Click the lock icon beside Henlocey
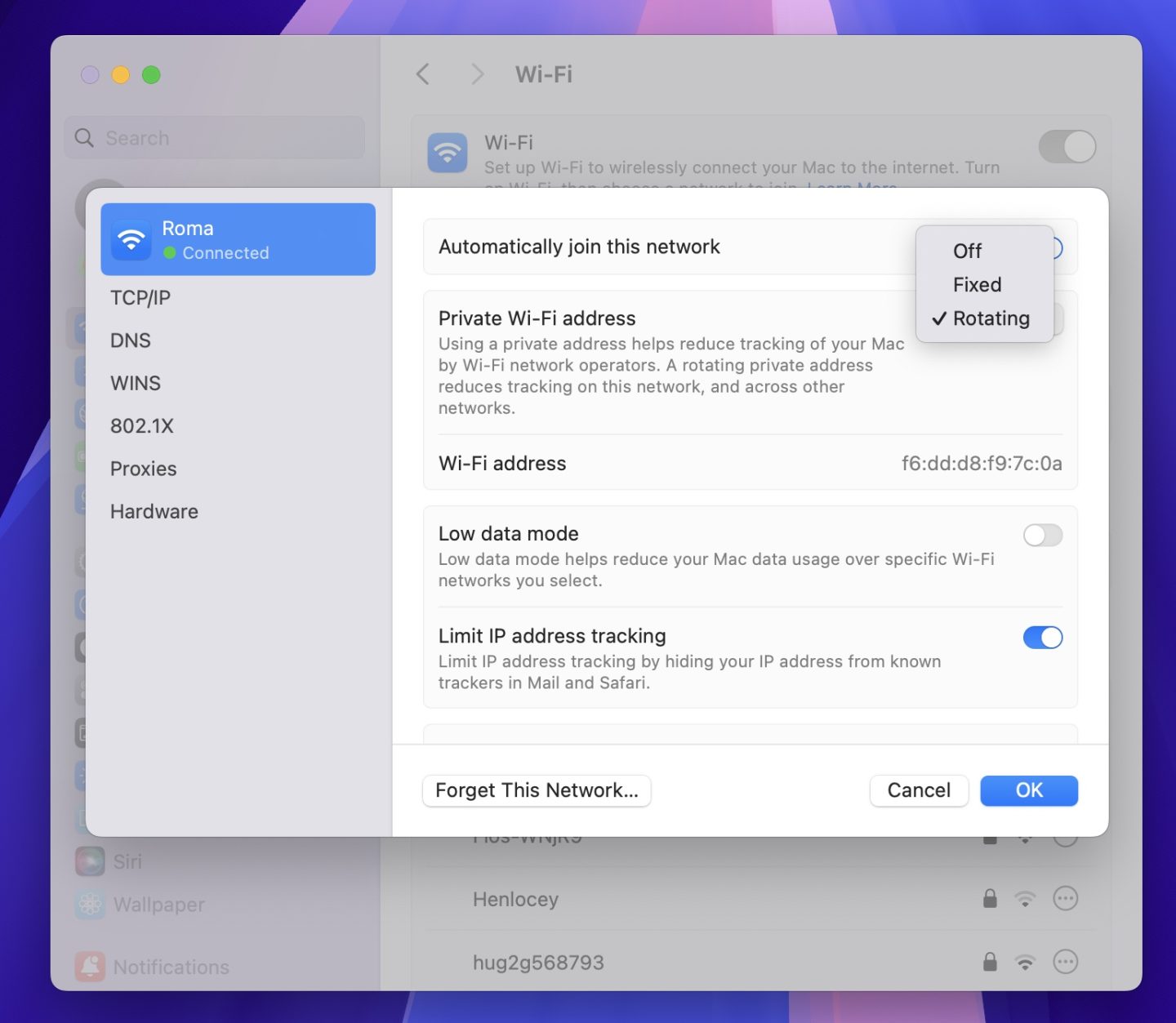The width and height of the screenshot is (1176, 1023). tap(990, 899)
